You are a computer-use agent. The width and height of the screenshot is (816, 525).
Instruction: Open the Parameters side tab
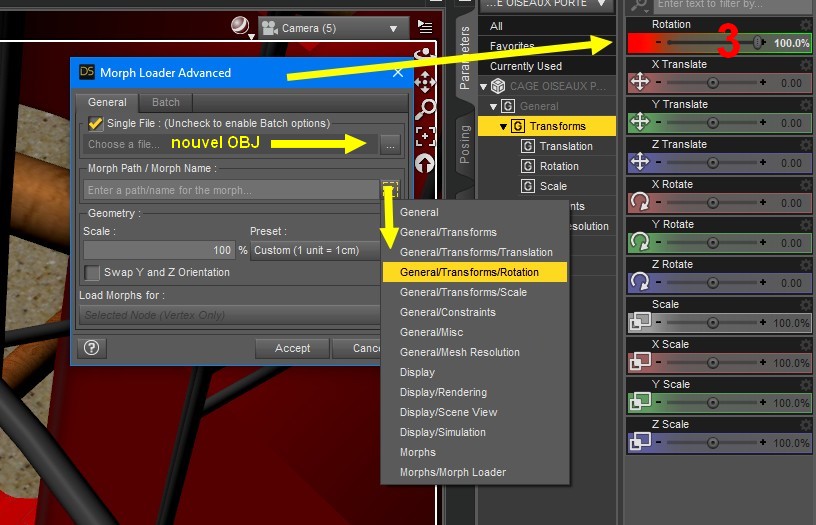point(464,57)
